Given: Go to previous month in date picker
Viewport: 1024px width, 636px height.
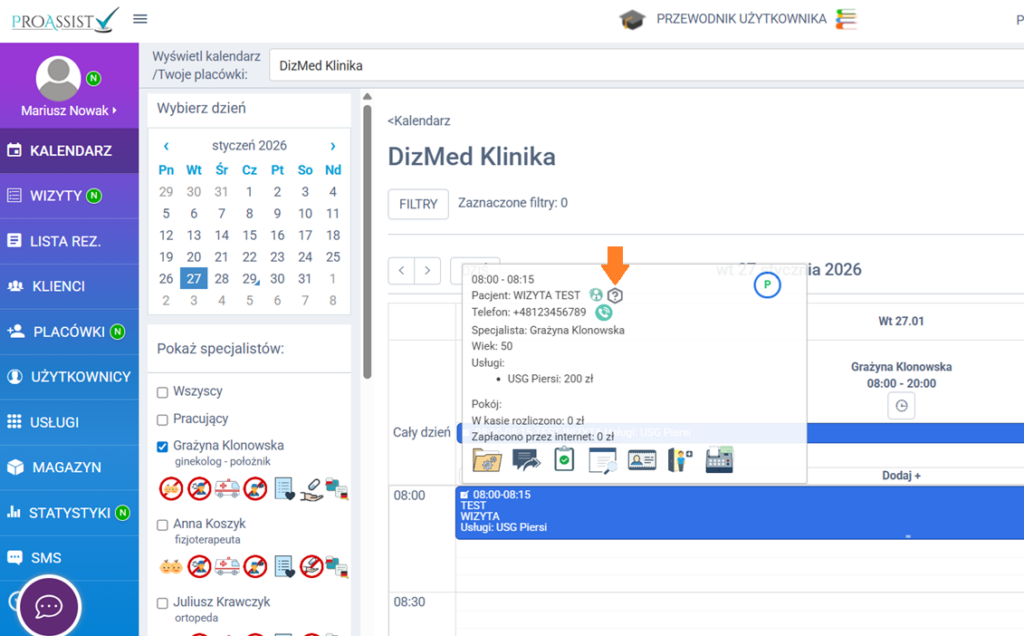Looking at the screenshot, I should (166, 146).
